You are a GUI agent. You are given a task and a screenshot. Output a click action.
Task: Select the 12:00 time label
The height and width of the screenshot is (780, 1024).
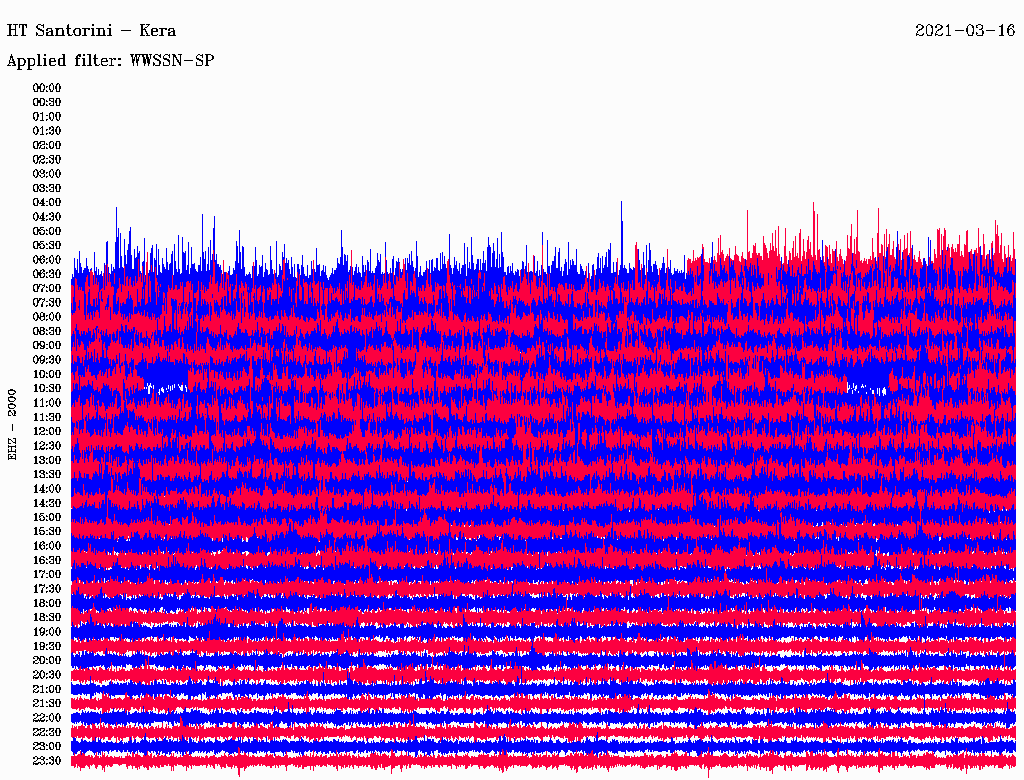tap(47, 431)
